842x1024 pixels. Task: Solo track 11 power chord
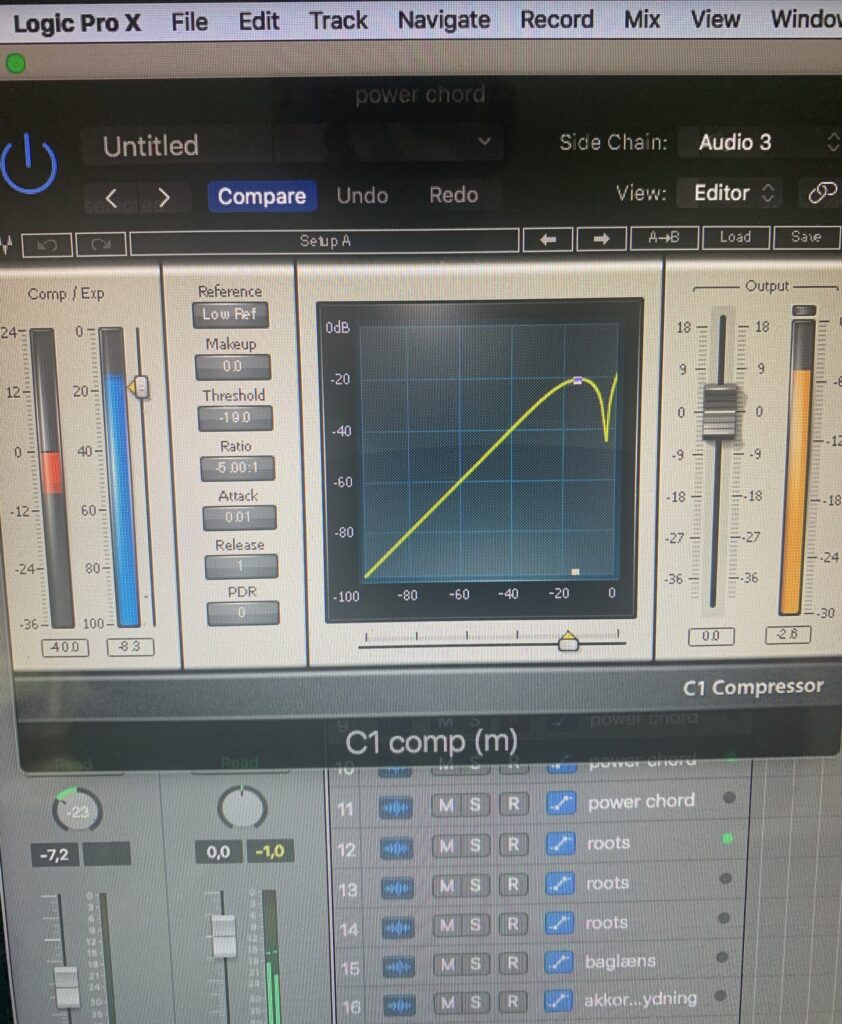(475, 805)
